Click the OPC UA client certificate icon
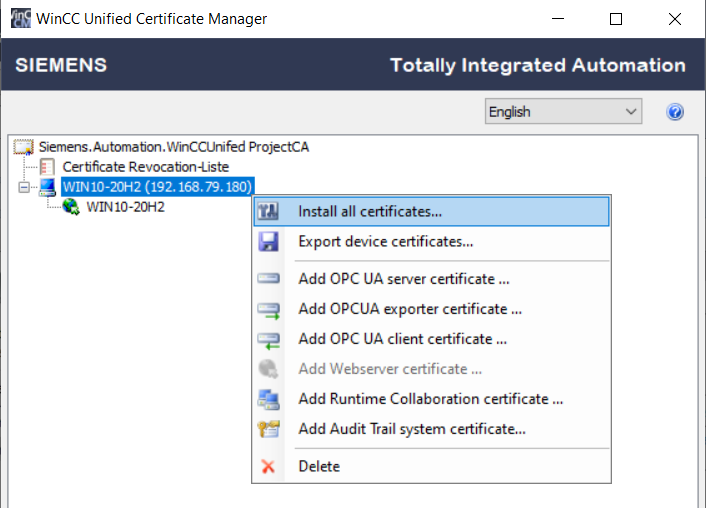Viewport: 706px width, 508px height. click(x=268, y=340)
